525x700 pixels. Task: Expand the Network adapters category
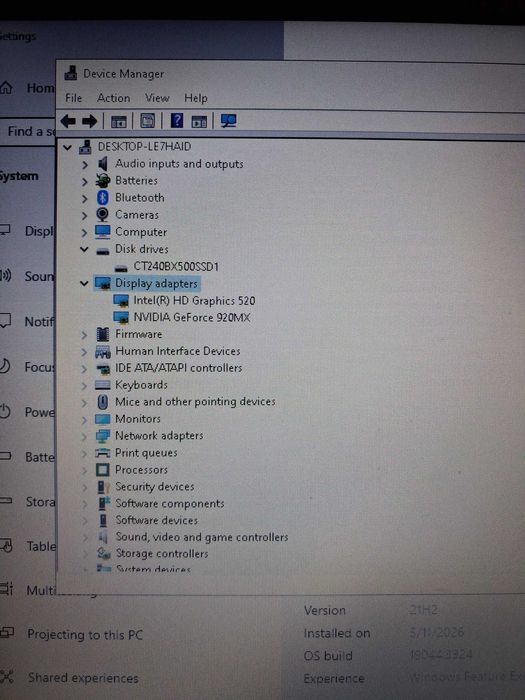coord(84,437)
